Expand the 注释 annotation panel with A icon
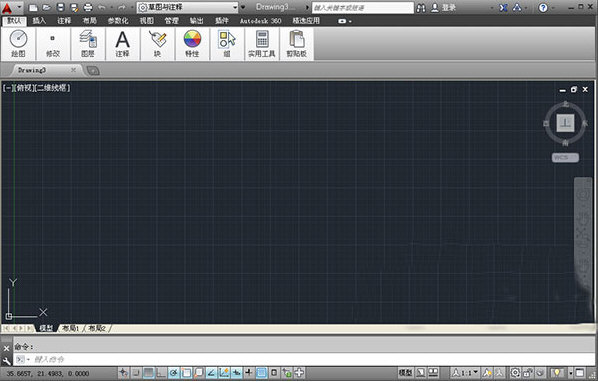The image size is (598, 382). pyautogui.click(x=122, y=44)
